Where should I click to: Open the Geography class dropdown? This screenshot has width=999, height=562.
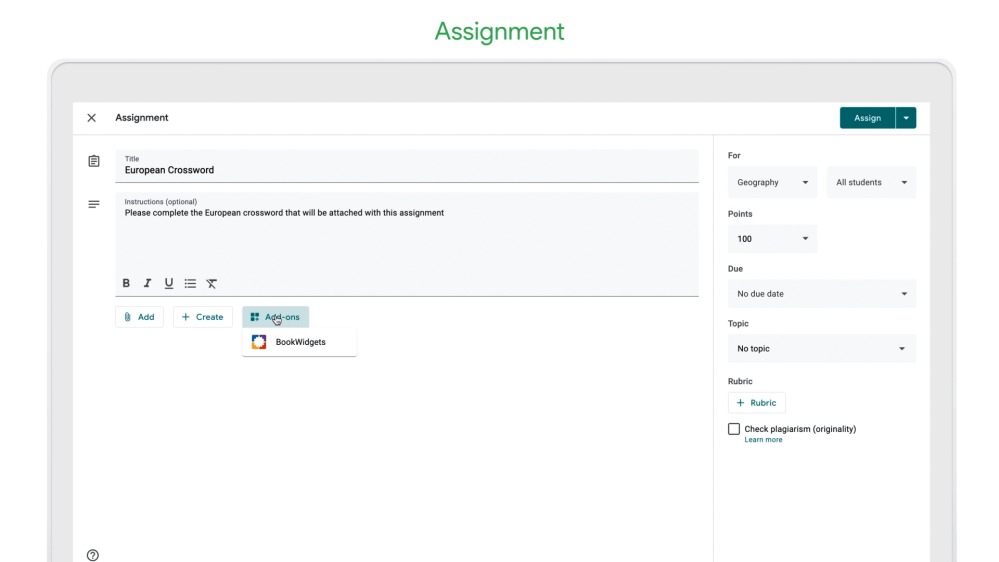point(772,183)
